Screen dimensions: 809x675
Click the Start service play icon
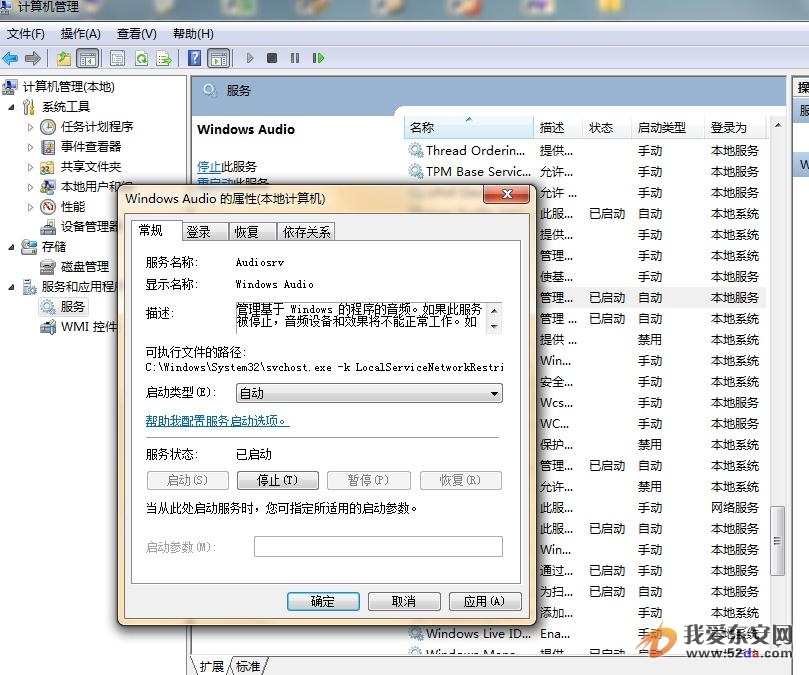pos(250,58)
